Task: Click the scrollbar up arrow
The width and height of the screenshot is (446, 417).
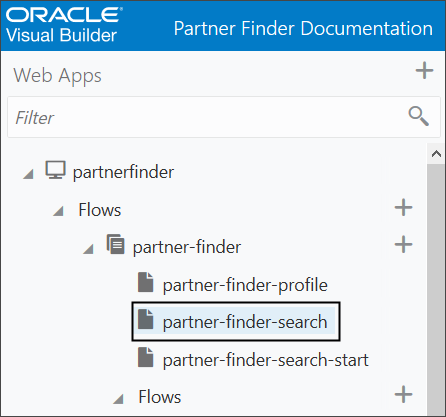Action: [x=436, y=154]
